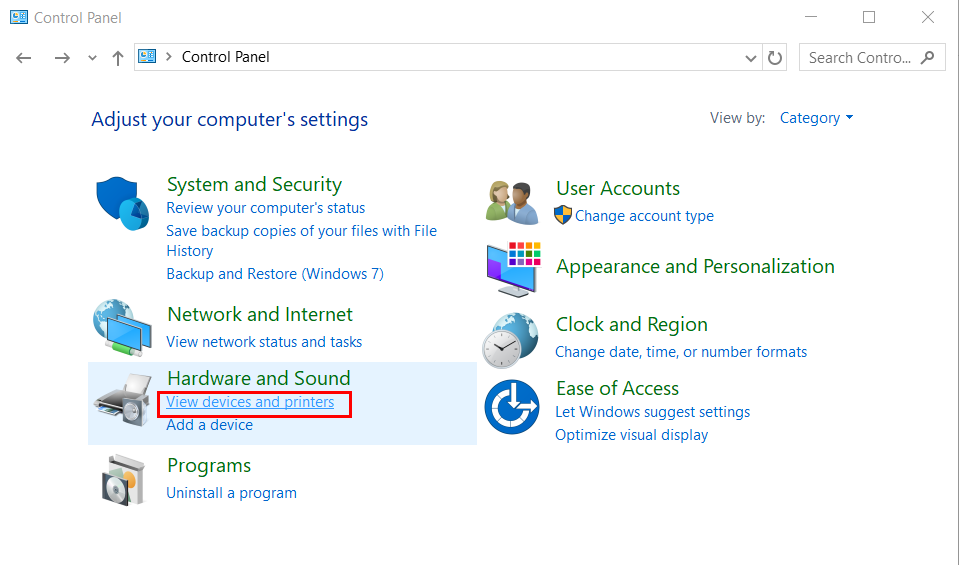The height and width of the screenshot is (565, 959).
Task: Open the Programs disc box icon
Action: click(123, 480)
